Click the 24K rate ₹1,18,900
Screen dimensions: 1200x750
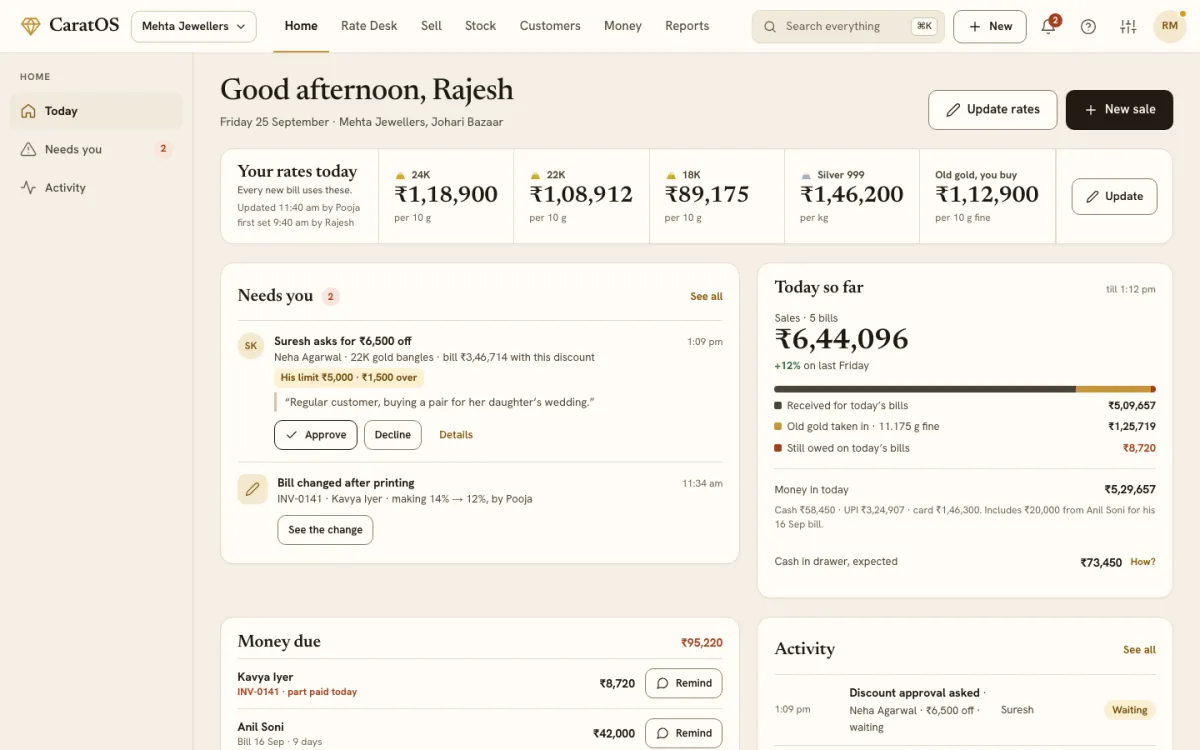pos(446,194)
